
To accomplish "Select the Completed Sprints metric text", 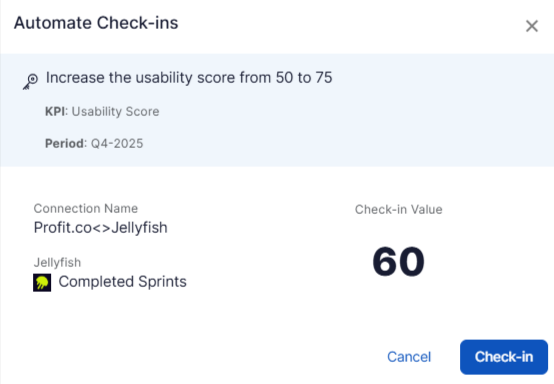I will 123,282.
